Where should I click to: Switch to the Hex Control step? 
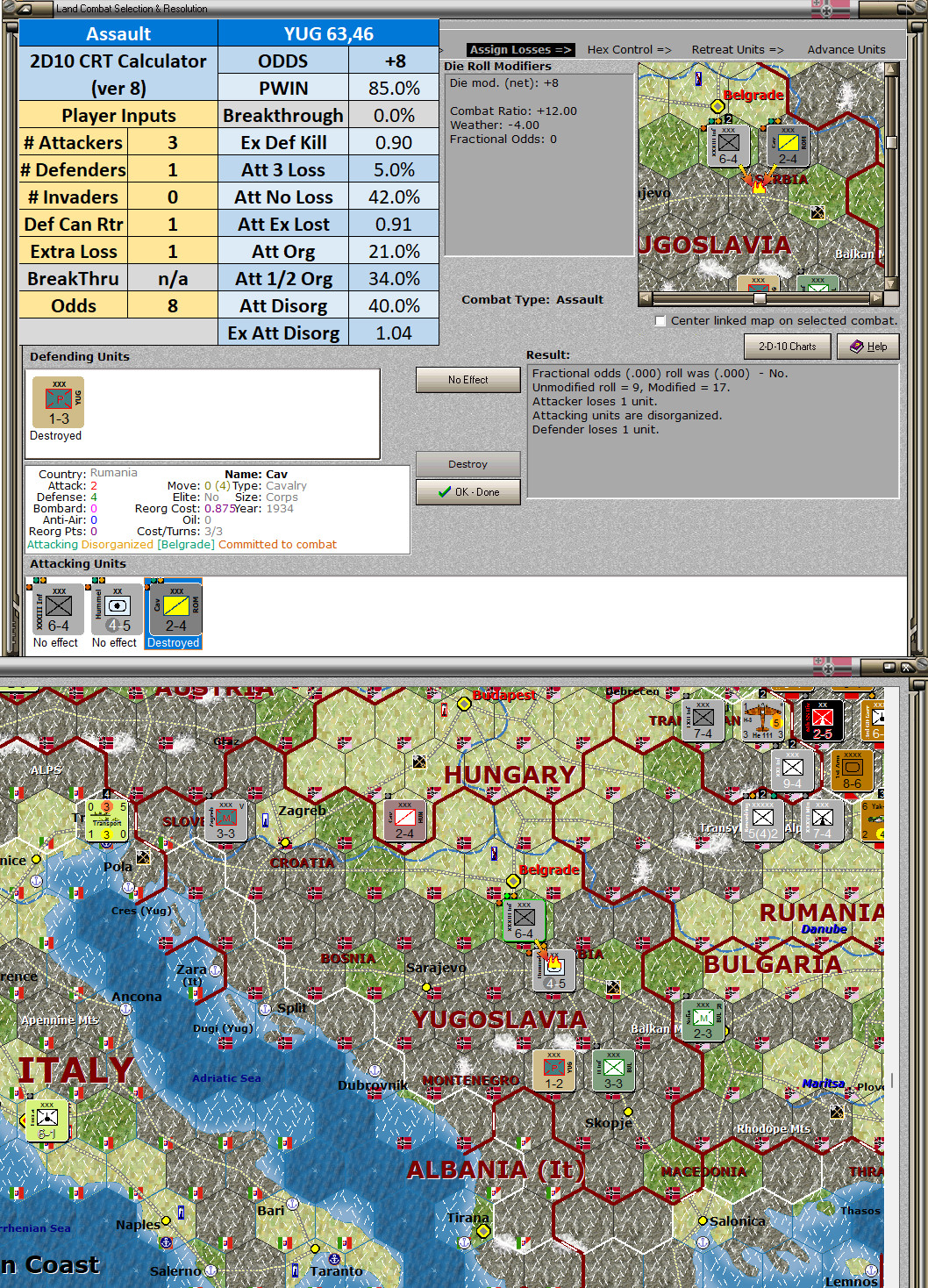point(629,49)
